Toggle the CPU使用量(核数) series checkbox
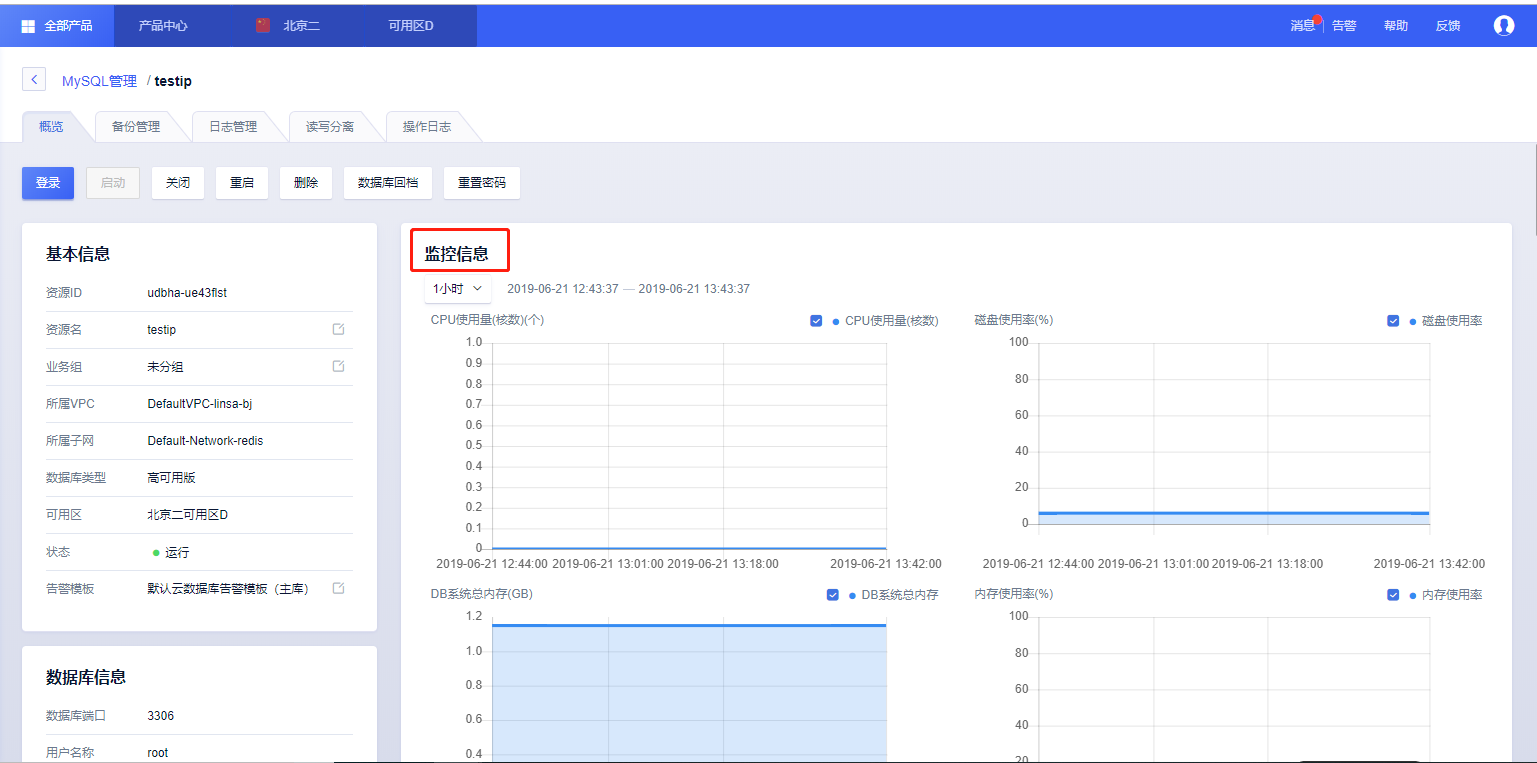 pyautogui.click(x=815, y=320)
